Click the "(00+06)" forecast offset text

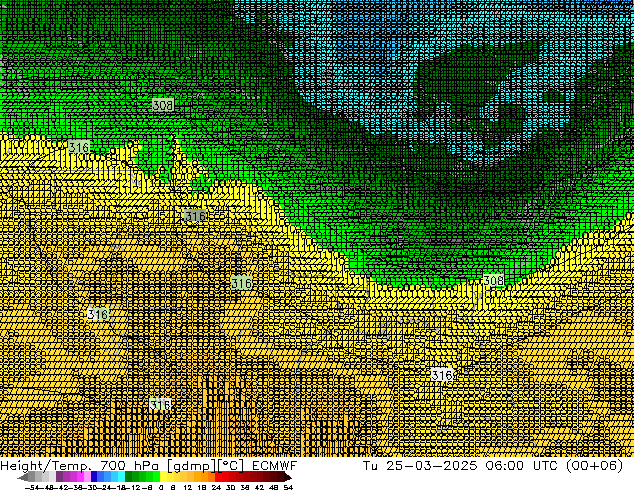[x=594, y=466]
